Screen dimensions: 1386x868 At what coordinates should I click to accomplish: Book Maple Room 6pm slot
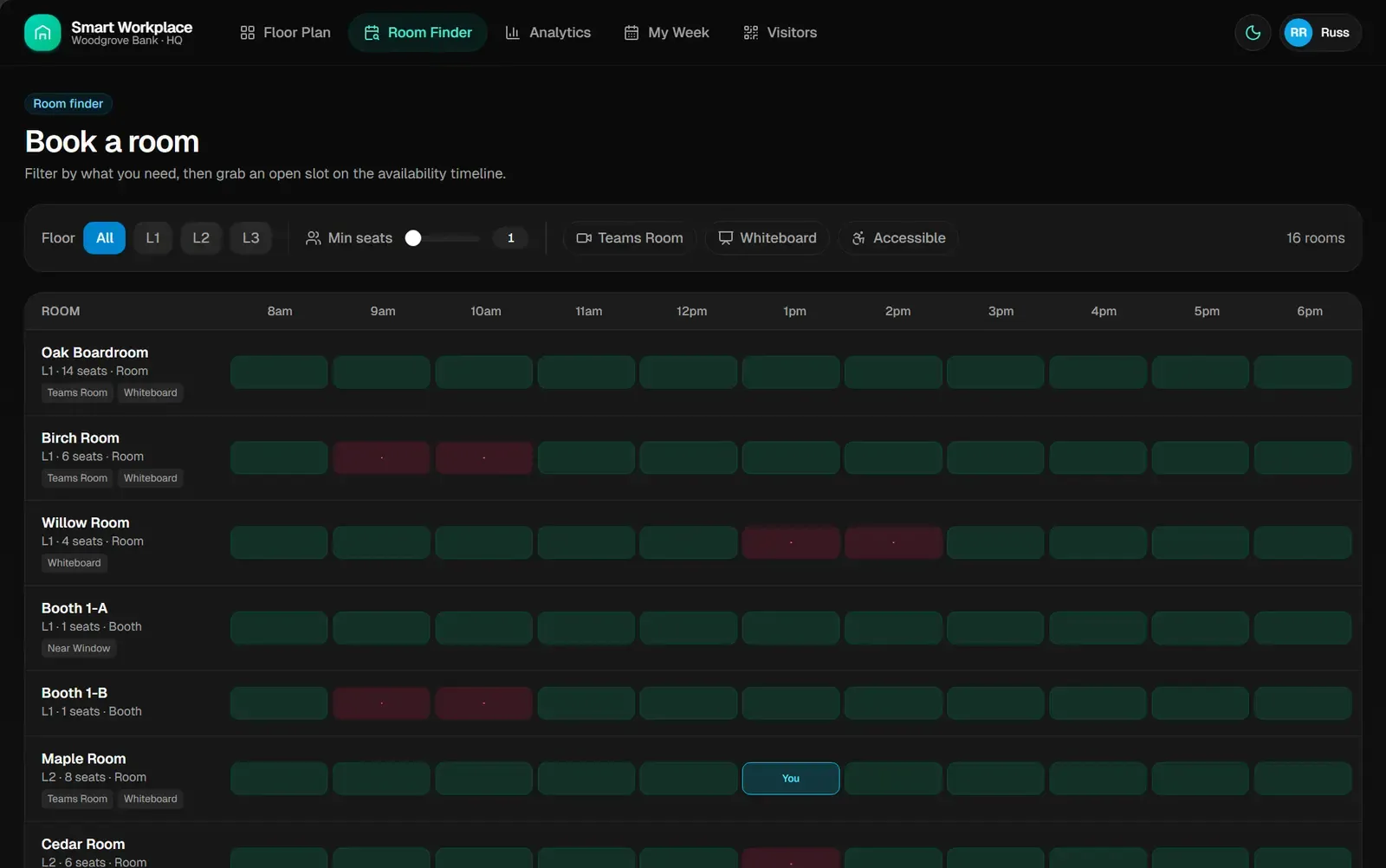(1303, 779)
